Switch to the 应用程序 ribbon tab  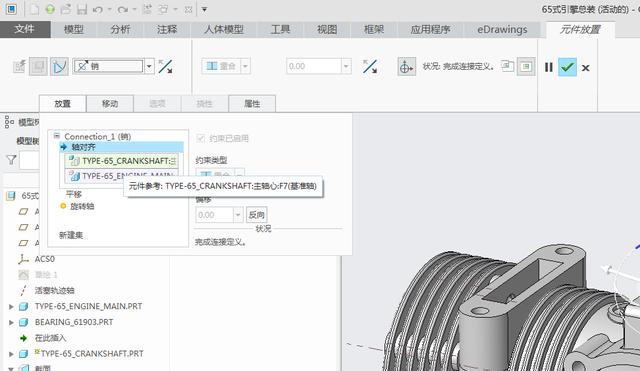tap(430, 29)
